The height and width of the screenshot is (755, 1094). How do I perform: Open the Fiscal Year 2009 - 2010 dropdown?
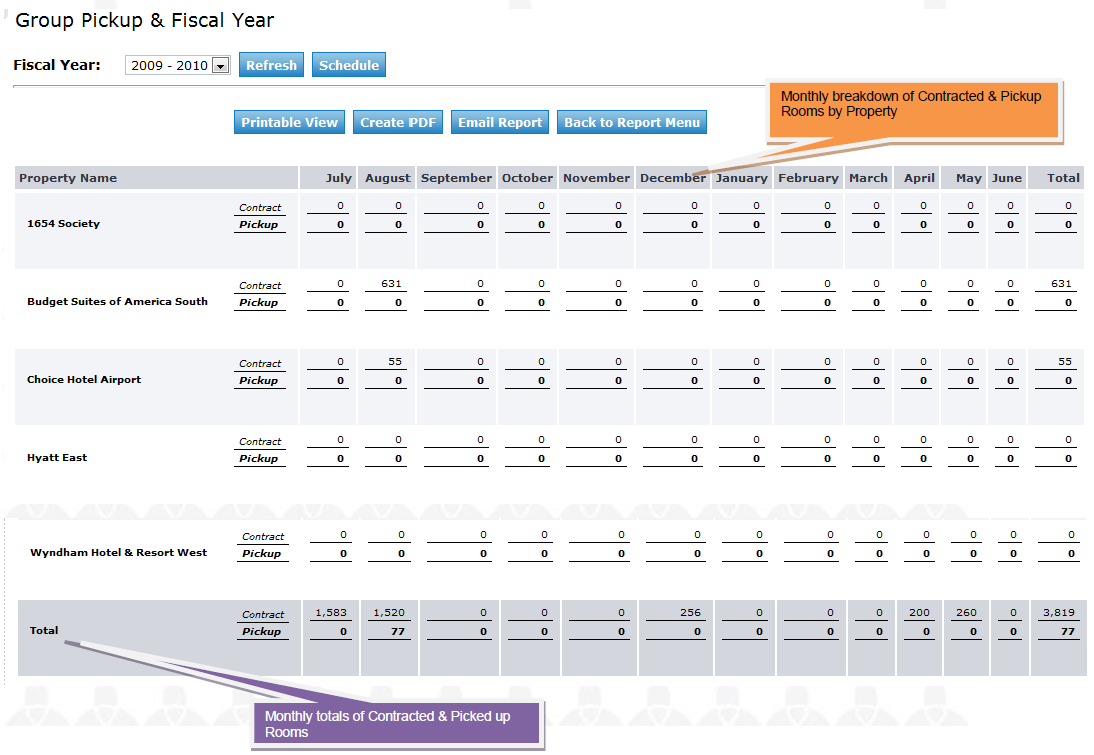point(178,66)
